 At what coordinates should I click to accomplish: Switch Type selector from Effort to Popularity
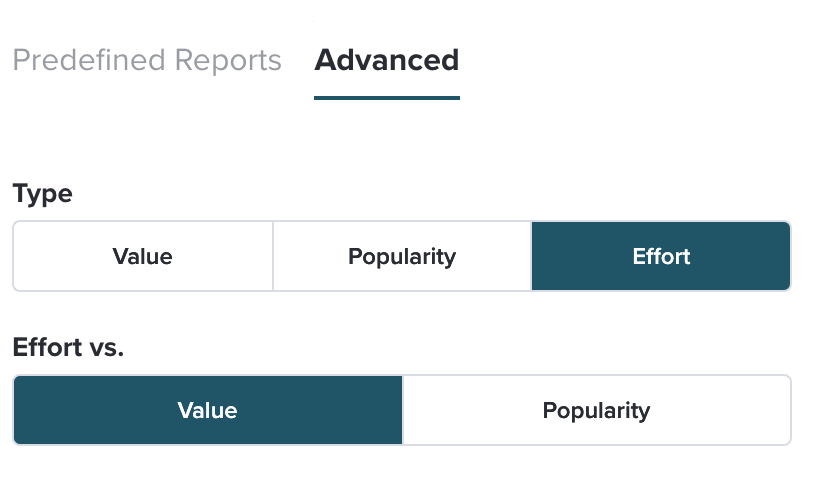(402, 256)
